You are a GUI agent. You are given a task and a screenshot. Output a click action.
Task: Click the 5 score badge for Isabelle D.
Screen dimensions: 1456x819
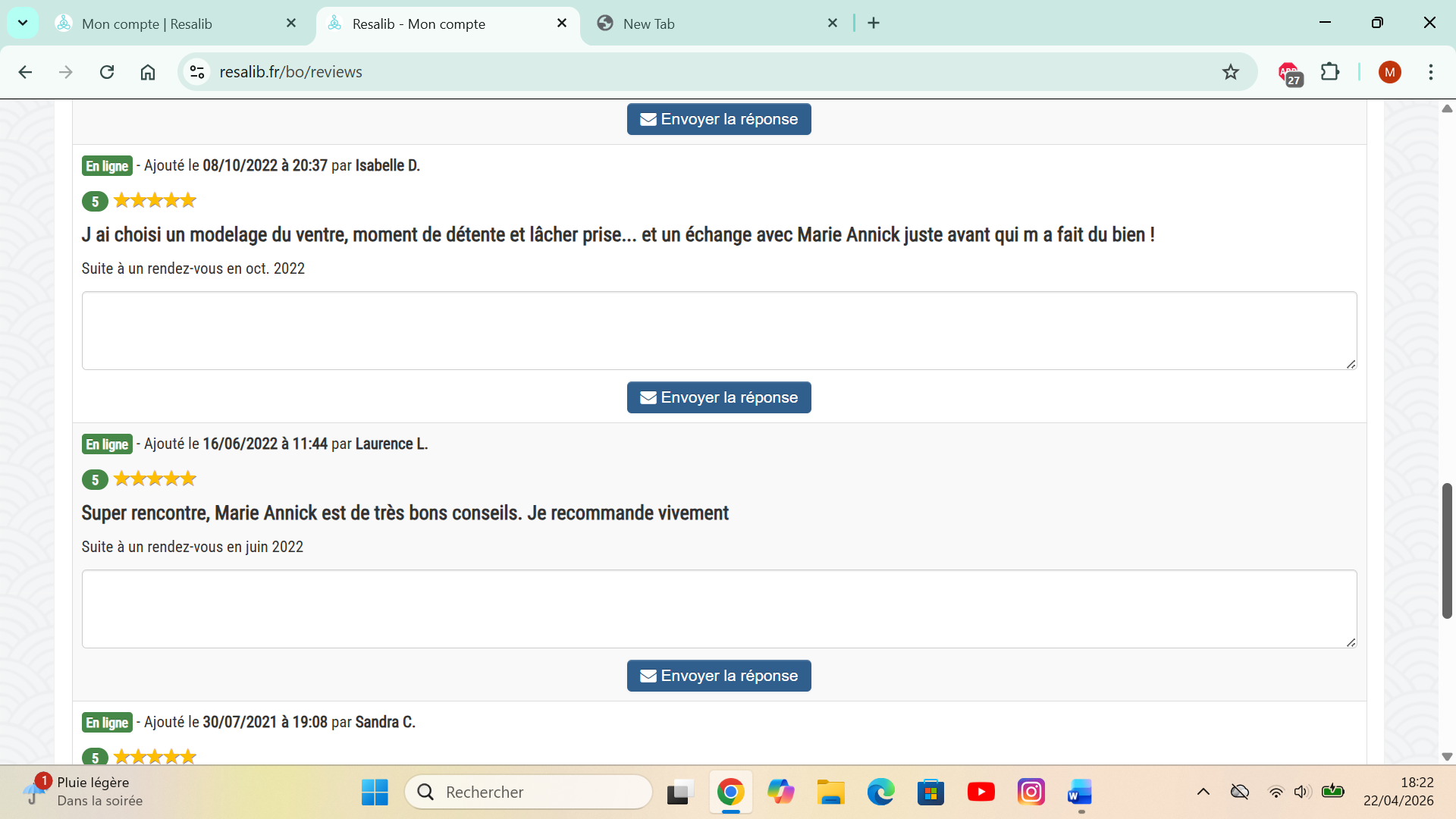95,202
